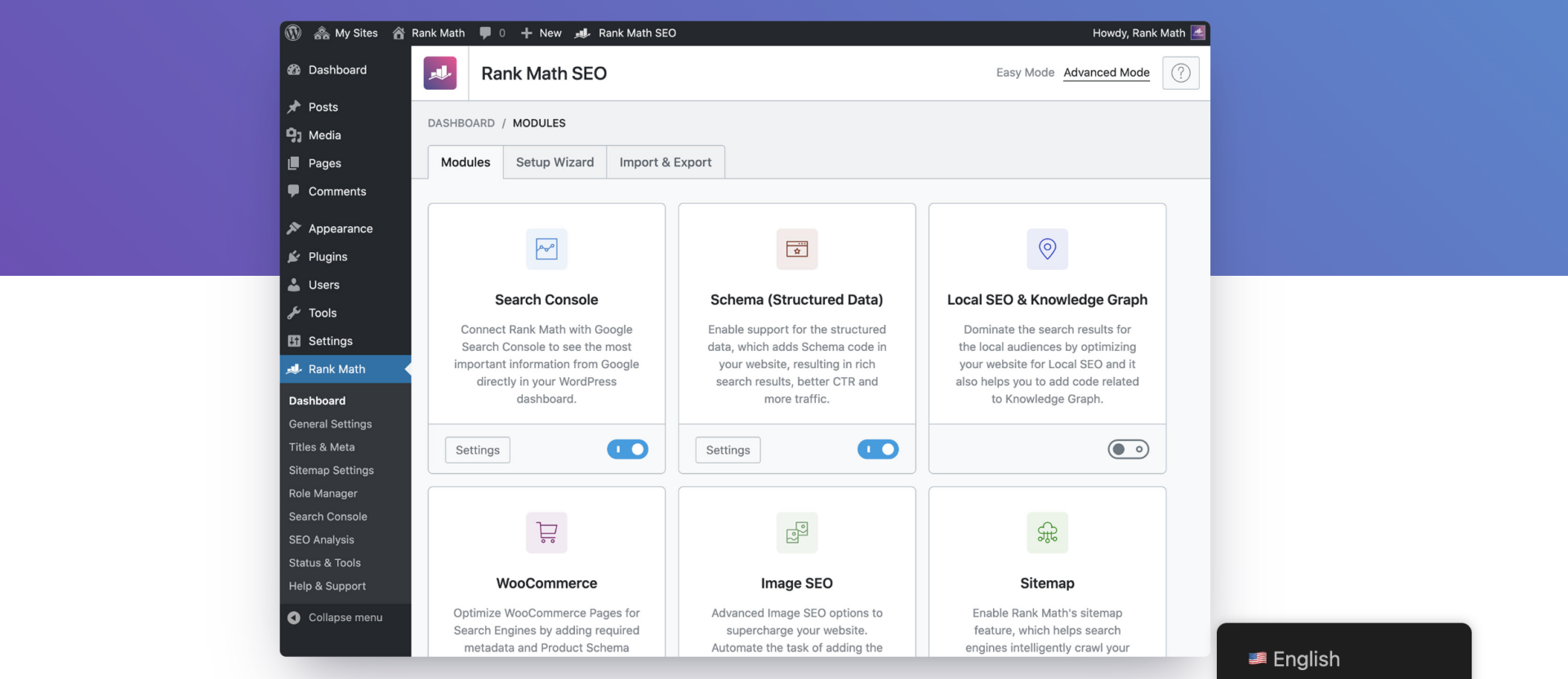Image resolution: width=1568 pixels, height=679 pixels.
Task: Open My Sites in the admin bar
Action: [346, 33]
